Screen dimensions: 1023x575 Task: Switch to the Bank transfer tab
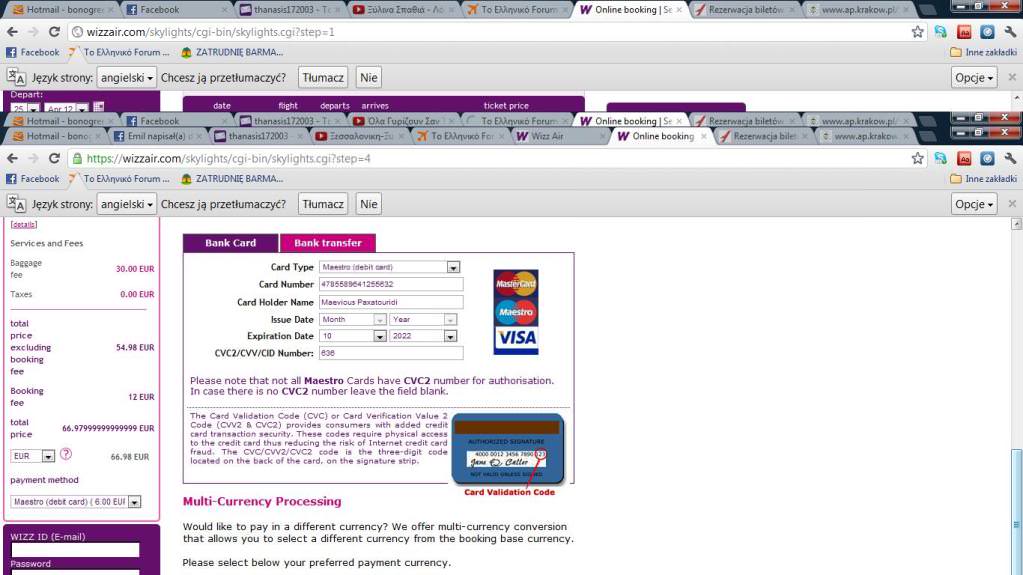[x=328, y=243]
